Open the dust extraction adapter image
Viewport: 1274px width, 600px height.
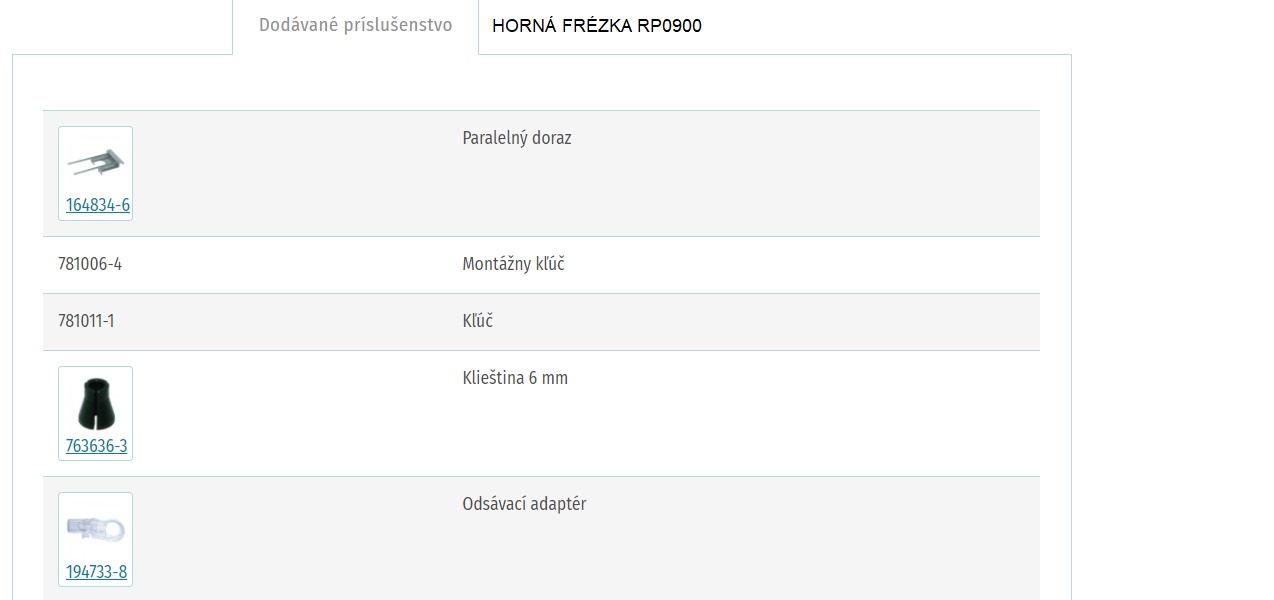[96, 529]
